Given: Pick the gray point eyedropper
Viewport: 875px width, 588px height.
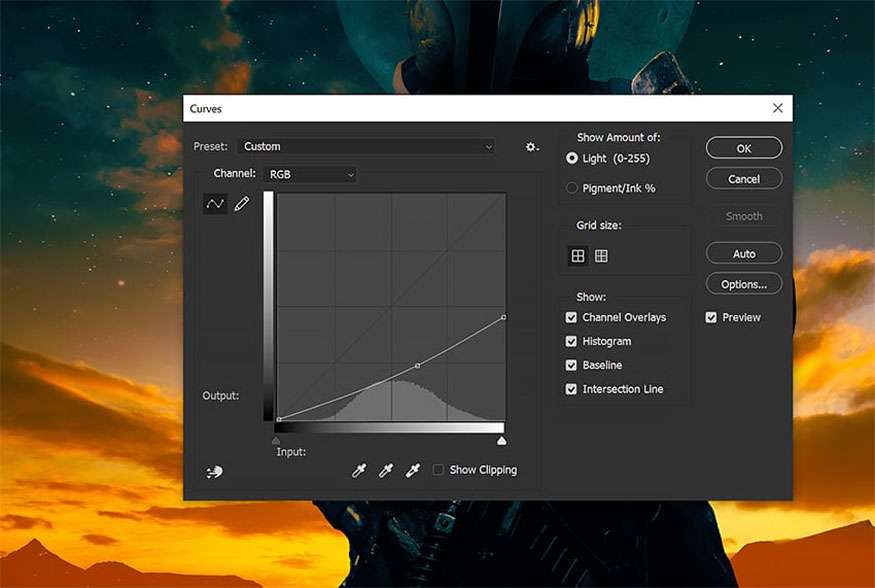Looking at the screenshot, I should pyautogui.click(x=386, y=470).
